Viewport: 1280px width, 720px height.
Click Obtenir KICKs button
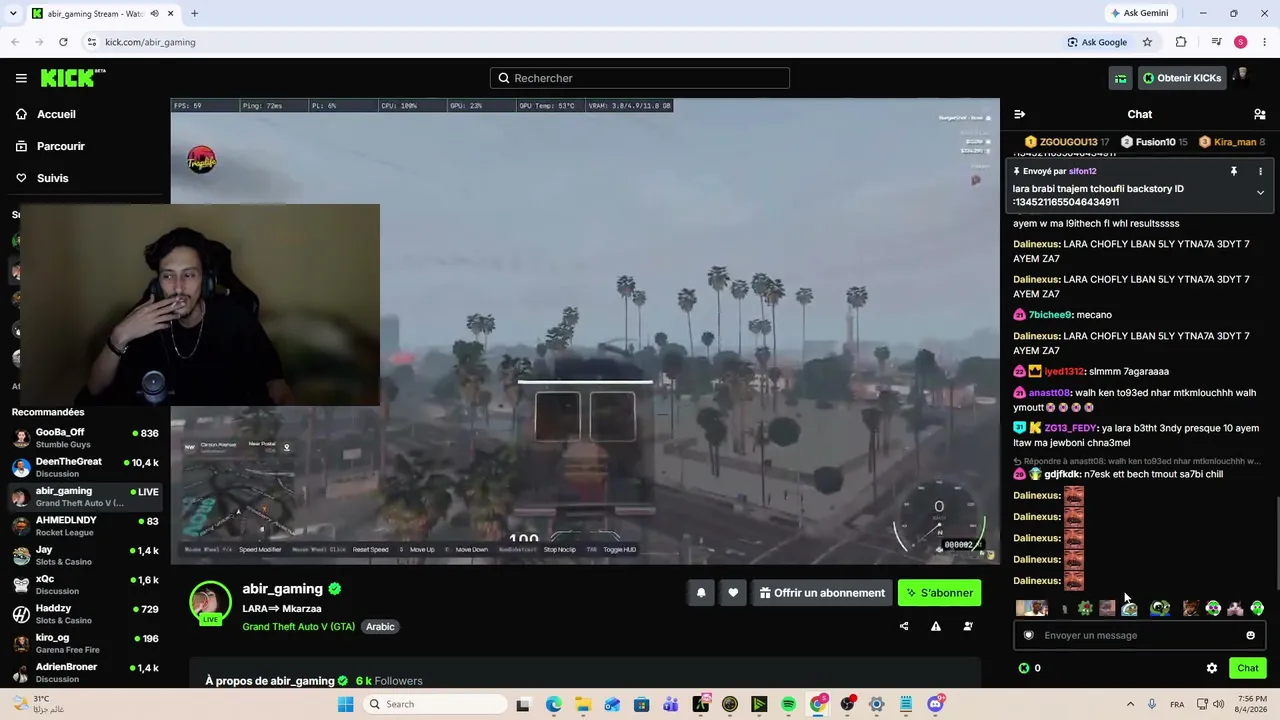coord(1182,78)
